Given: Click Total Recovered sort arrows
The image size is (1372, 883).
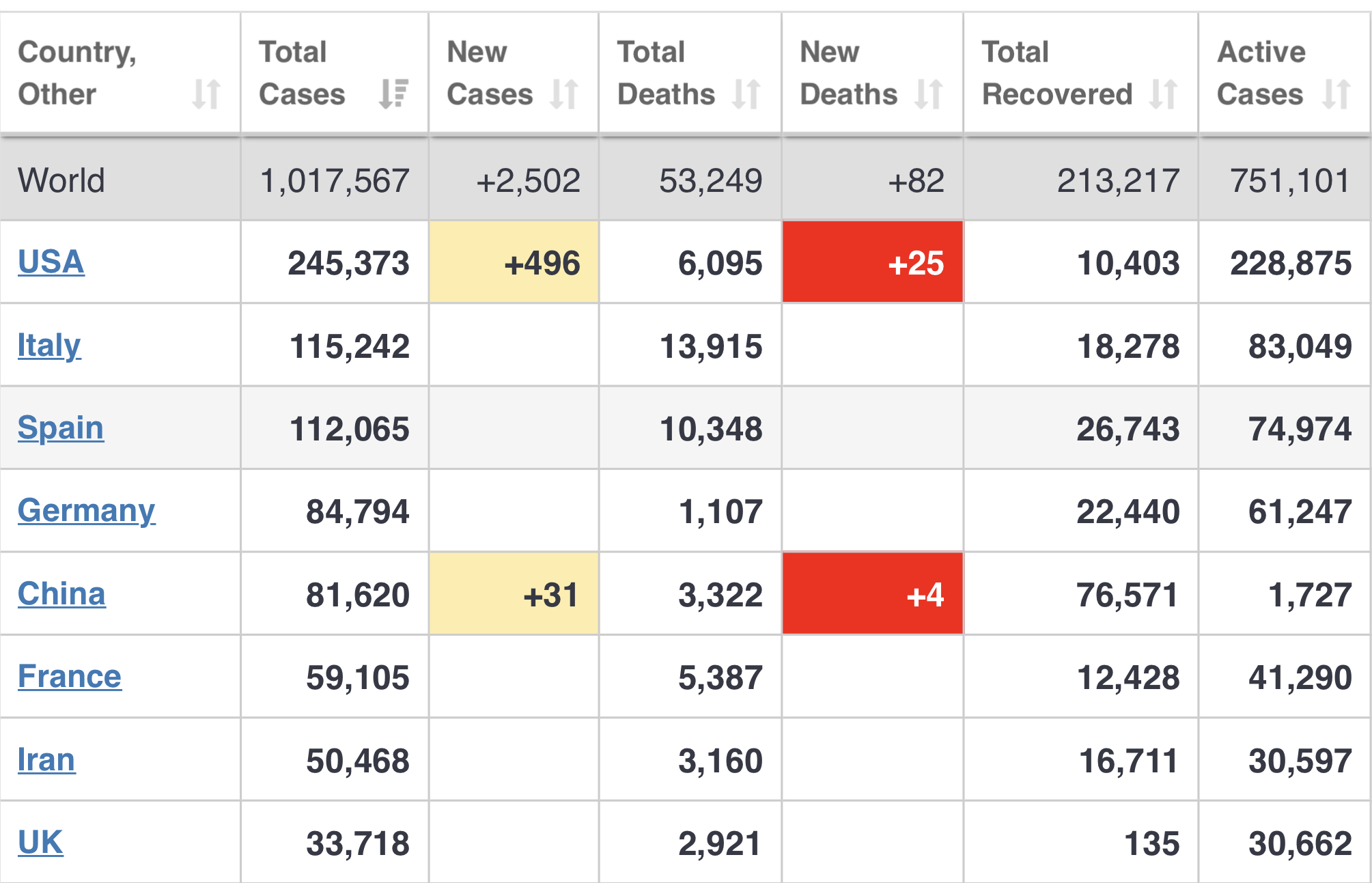Looking at the screenshot, I should 1163,94.
